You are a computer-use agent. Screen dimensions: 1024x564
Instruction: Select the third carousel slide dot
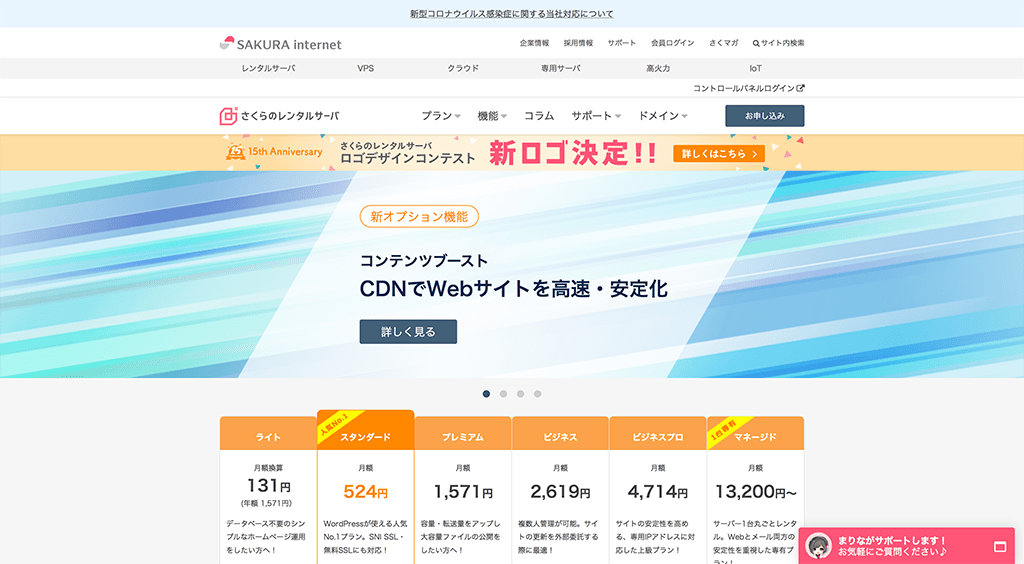520,394
